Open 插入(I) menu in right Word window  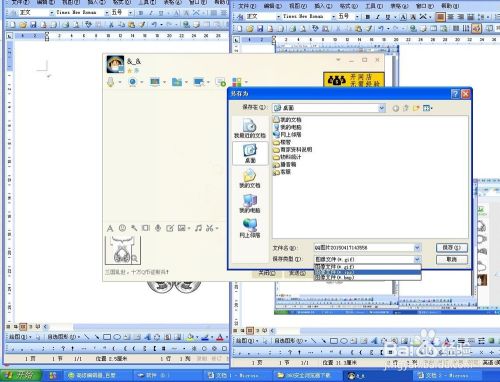323,6
